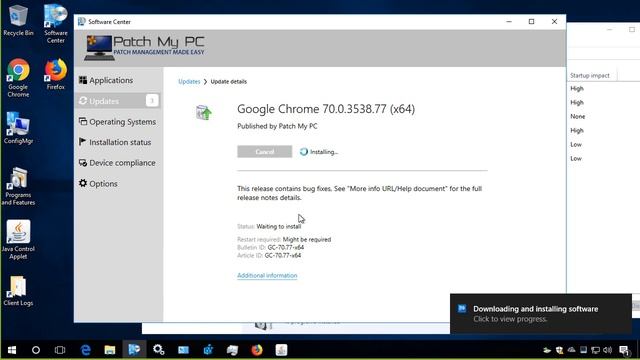Open Recycle Bin desktop icon

(18, 20)
